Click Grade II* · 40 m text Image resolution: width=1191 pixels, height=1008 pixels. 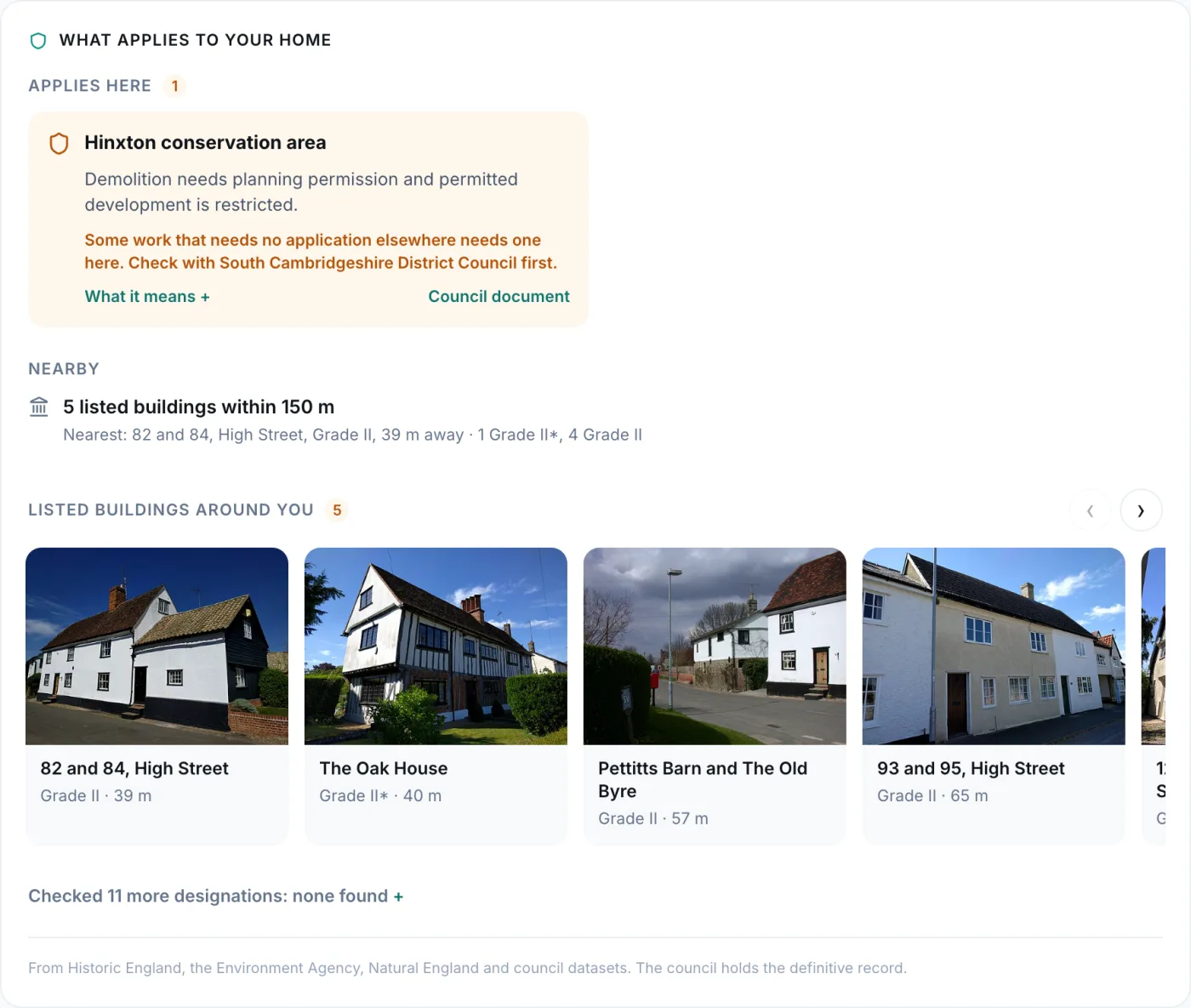point(380,796)
